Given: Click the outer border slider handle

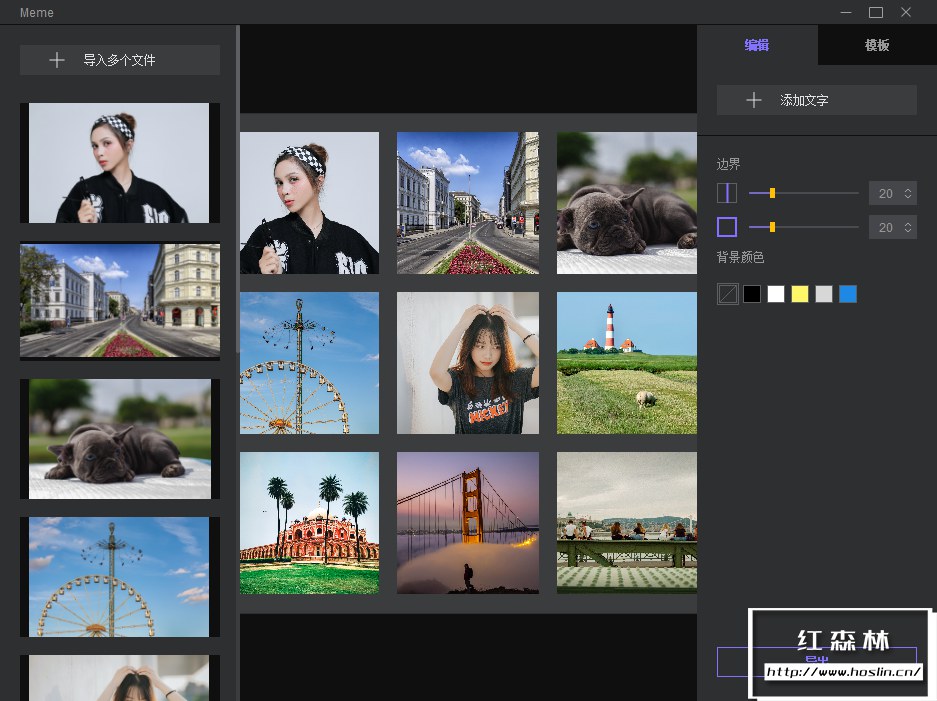Looking at the screenshot, I should click(772, 227).
